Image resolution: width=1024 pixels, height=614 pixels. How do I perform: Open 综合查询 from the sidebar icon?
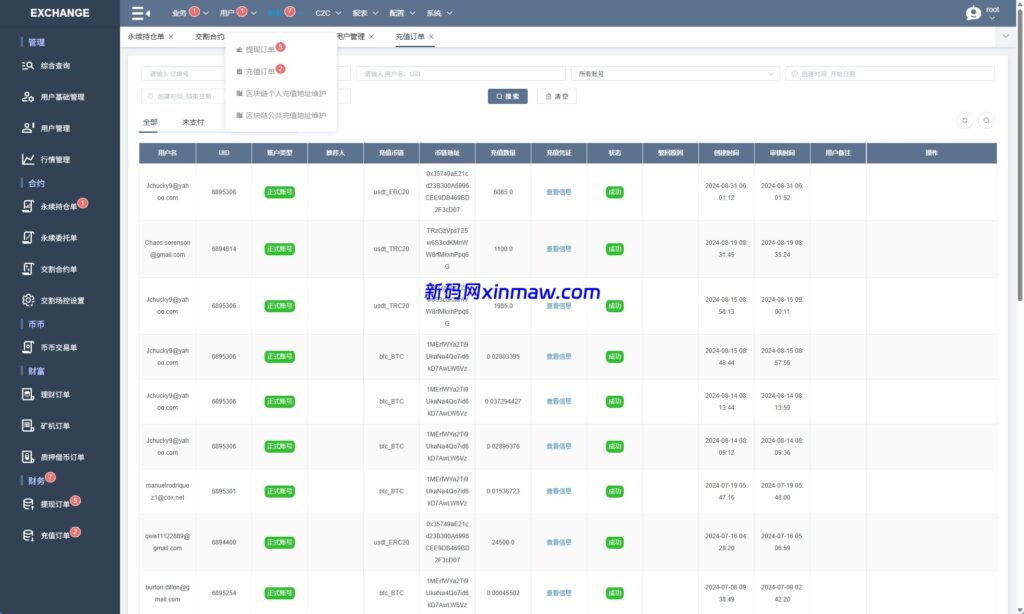coord(29,66)
